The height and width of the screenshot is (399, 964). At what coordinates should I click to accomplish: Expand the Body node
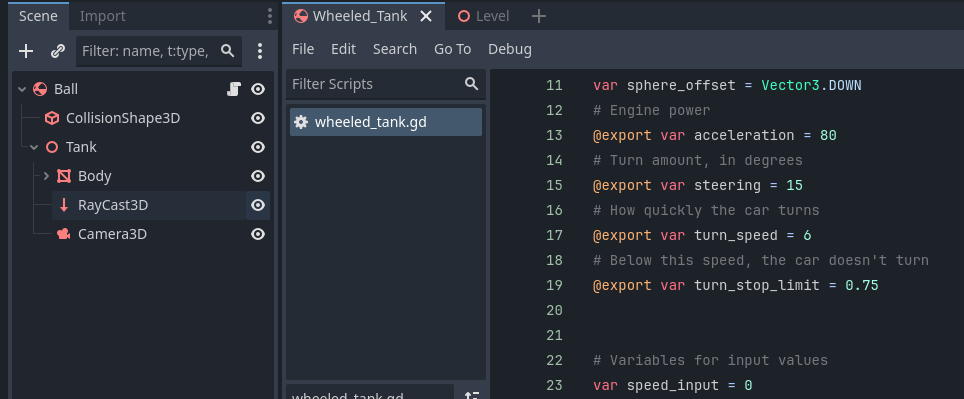coord(46,176)
